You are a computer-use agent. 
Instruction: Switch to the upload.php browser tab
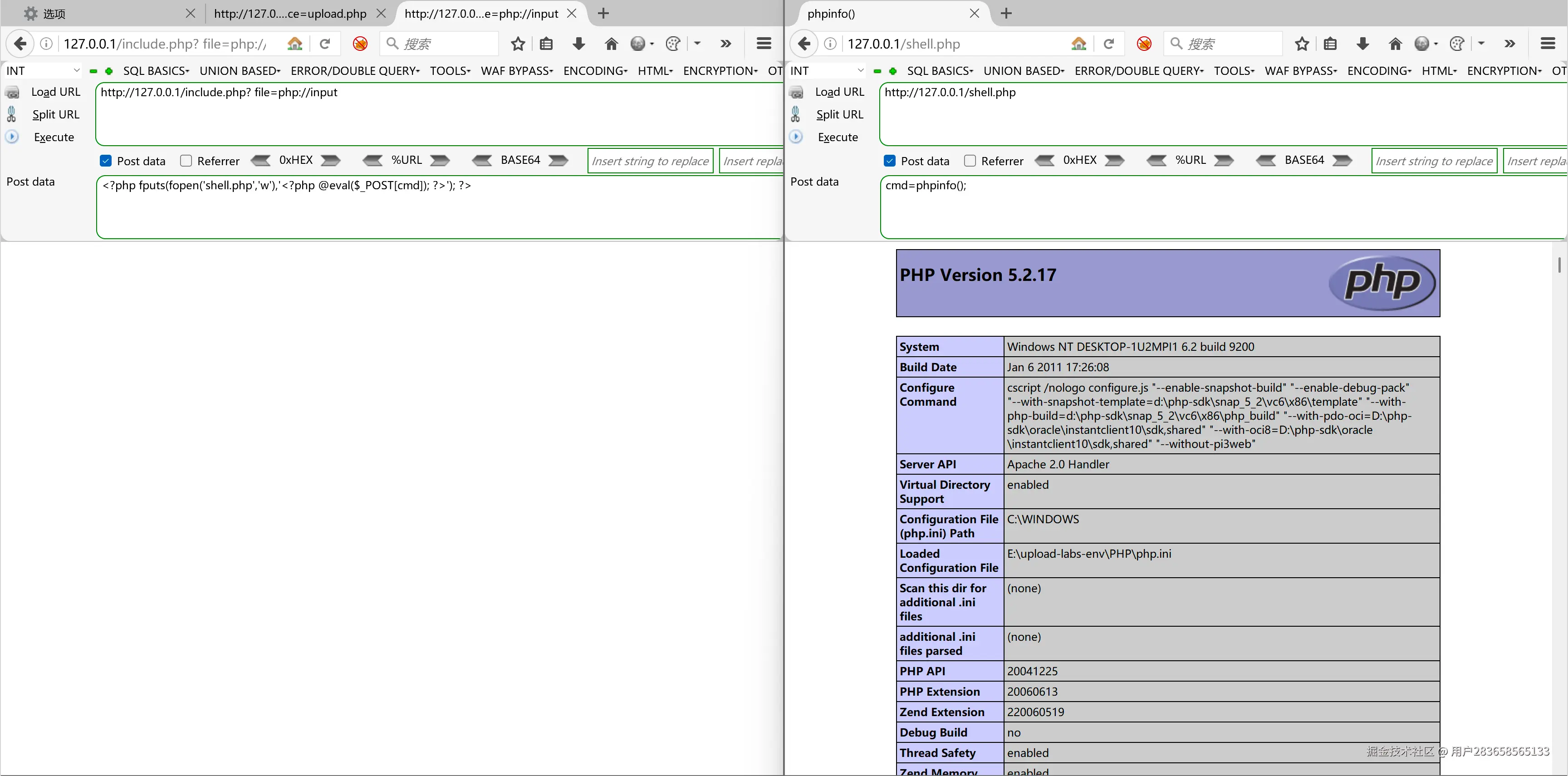290,14
